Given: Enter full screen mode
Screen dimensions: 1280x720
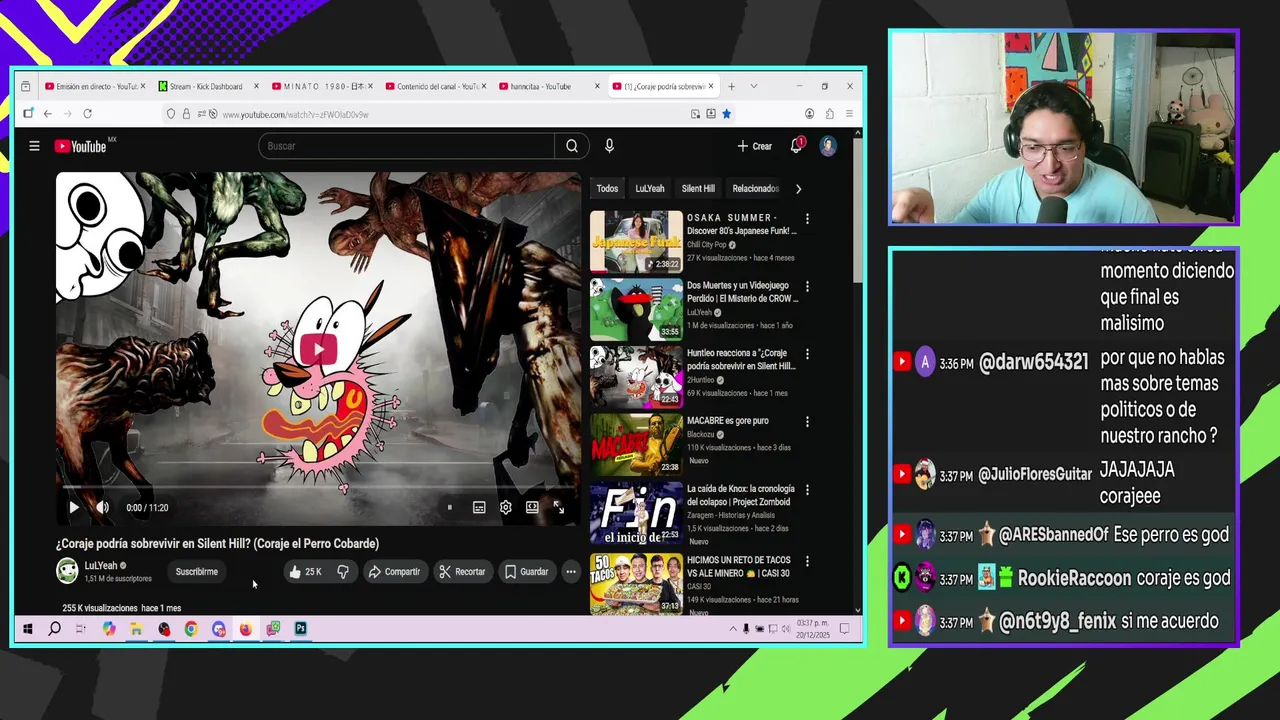Looking at the screenshot, I should click(559, 508).
